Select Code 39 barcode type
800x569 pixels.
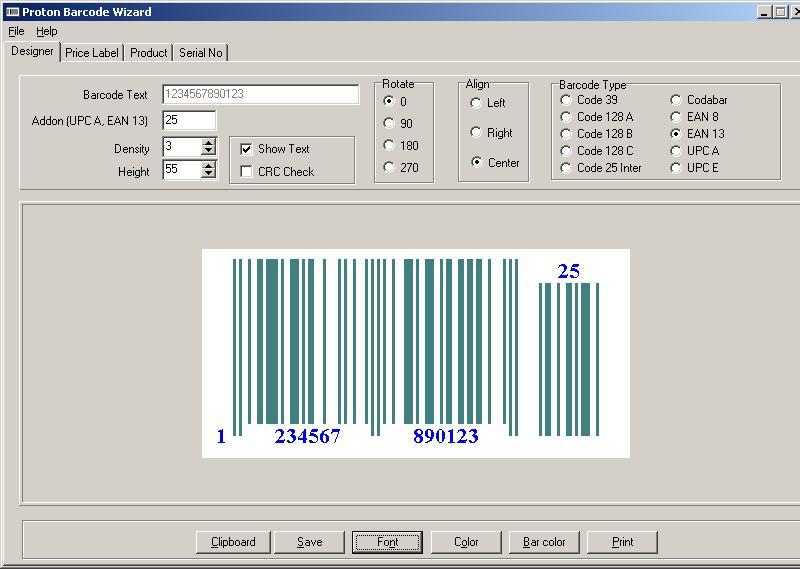pos(566,100)
